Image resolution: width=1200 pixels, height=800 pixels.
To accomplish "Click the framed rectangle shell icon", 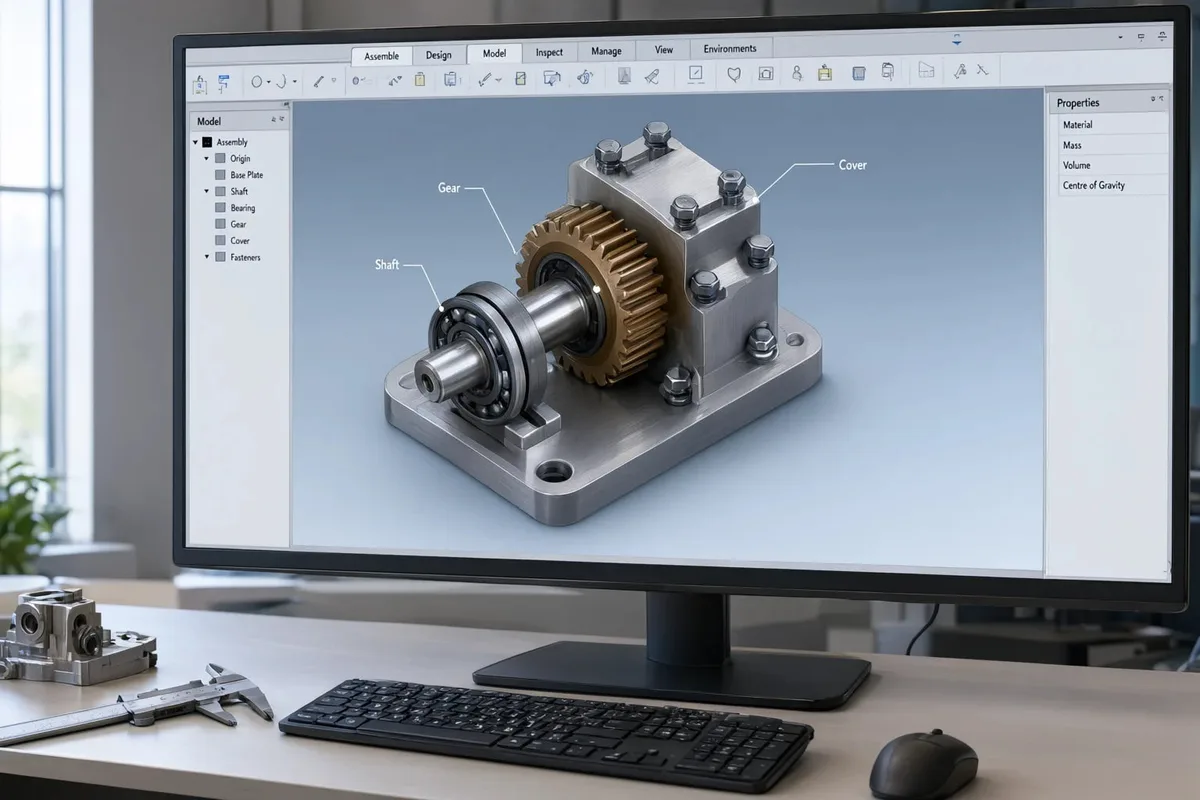I will (766, 74).
